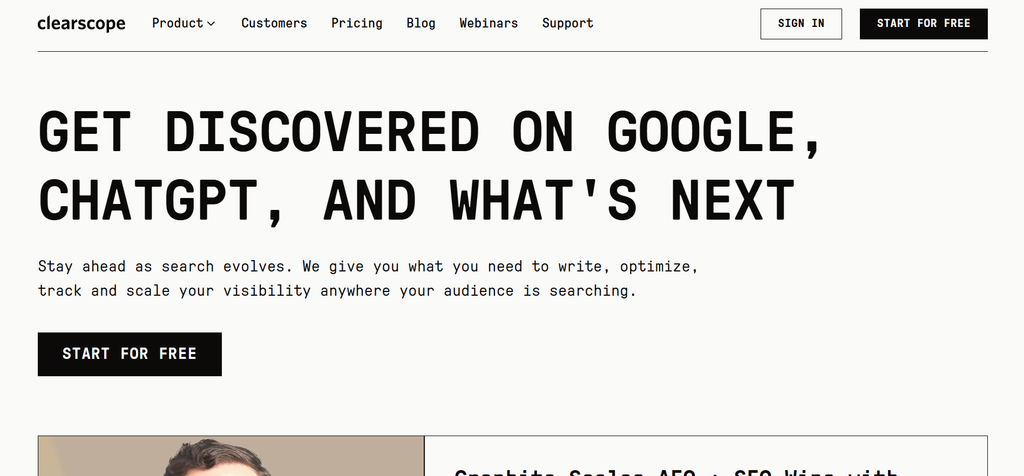
Task: Visit the Blog link
Action: click(x=421, y=23)
